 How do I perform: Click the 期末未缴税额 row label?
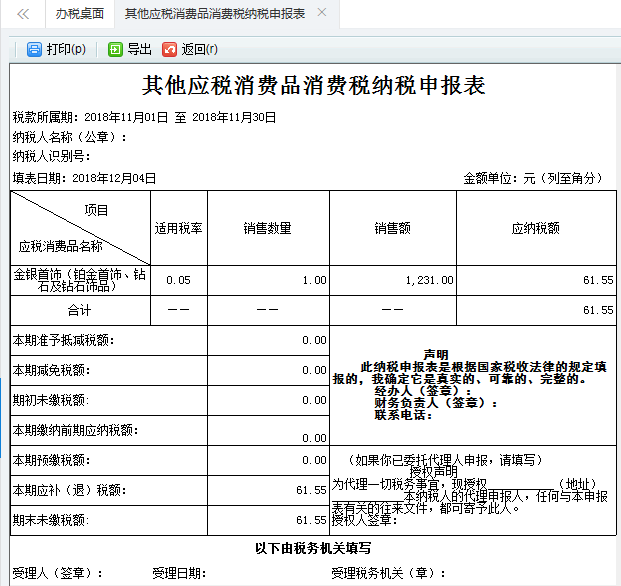click(x=51, y=520)
